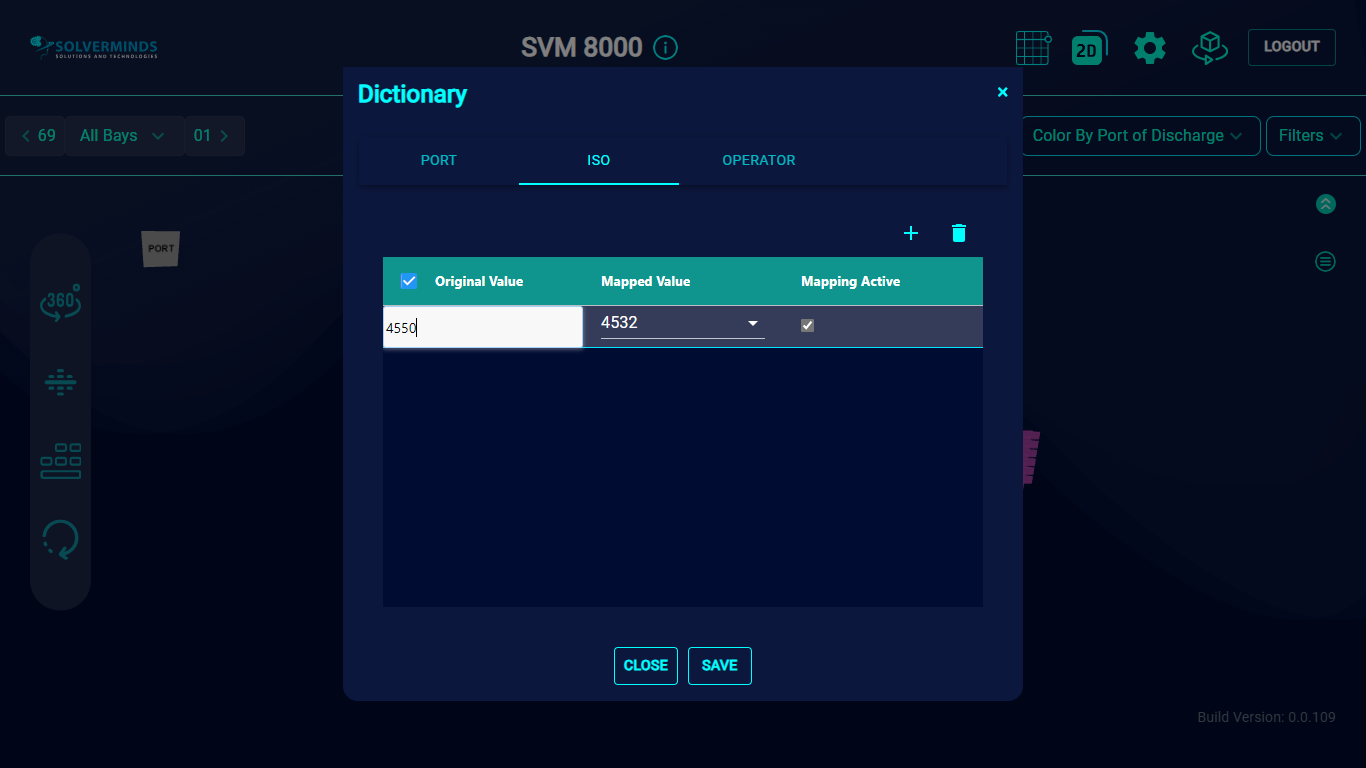The height and width of the screenshot is (768, 1366).
Task: Click the SAVE button
Action: pos(720,666)
